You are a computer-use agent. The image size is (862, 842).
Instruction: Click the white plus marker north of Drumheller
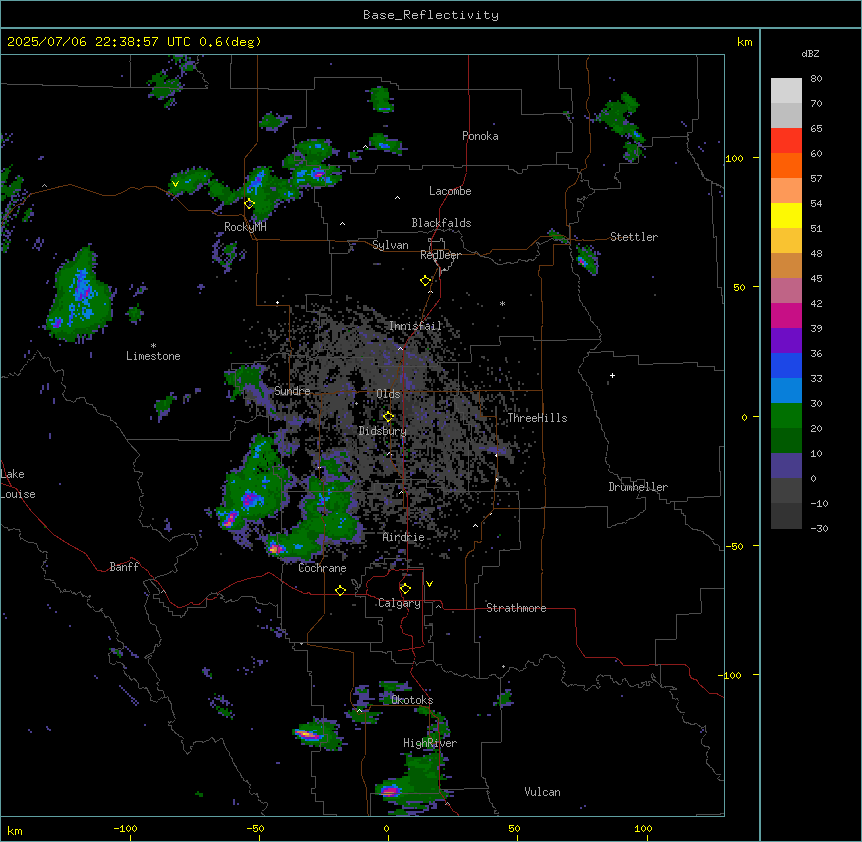[x=612, y=375]
